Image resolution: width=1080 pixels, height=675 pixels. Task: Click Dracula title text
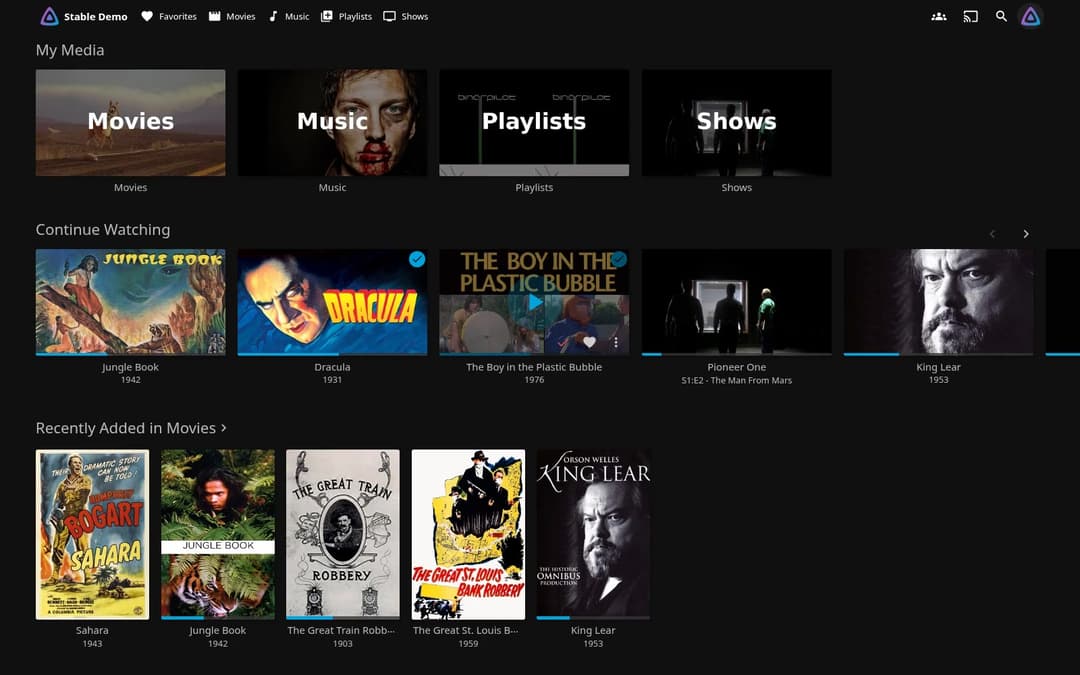pos(332,367)
